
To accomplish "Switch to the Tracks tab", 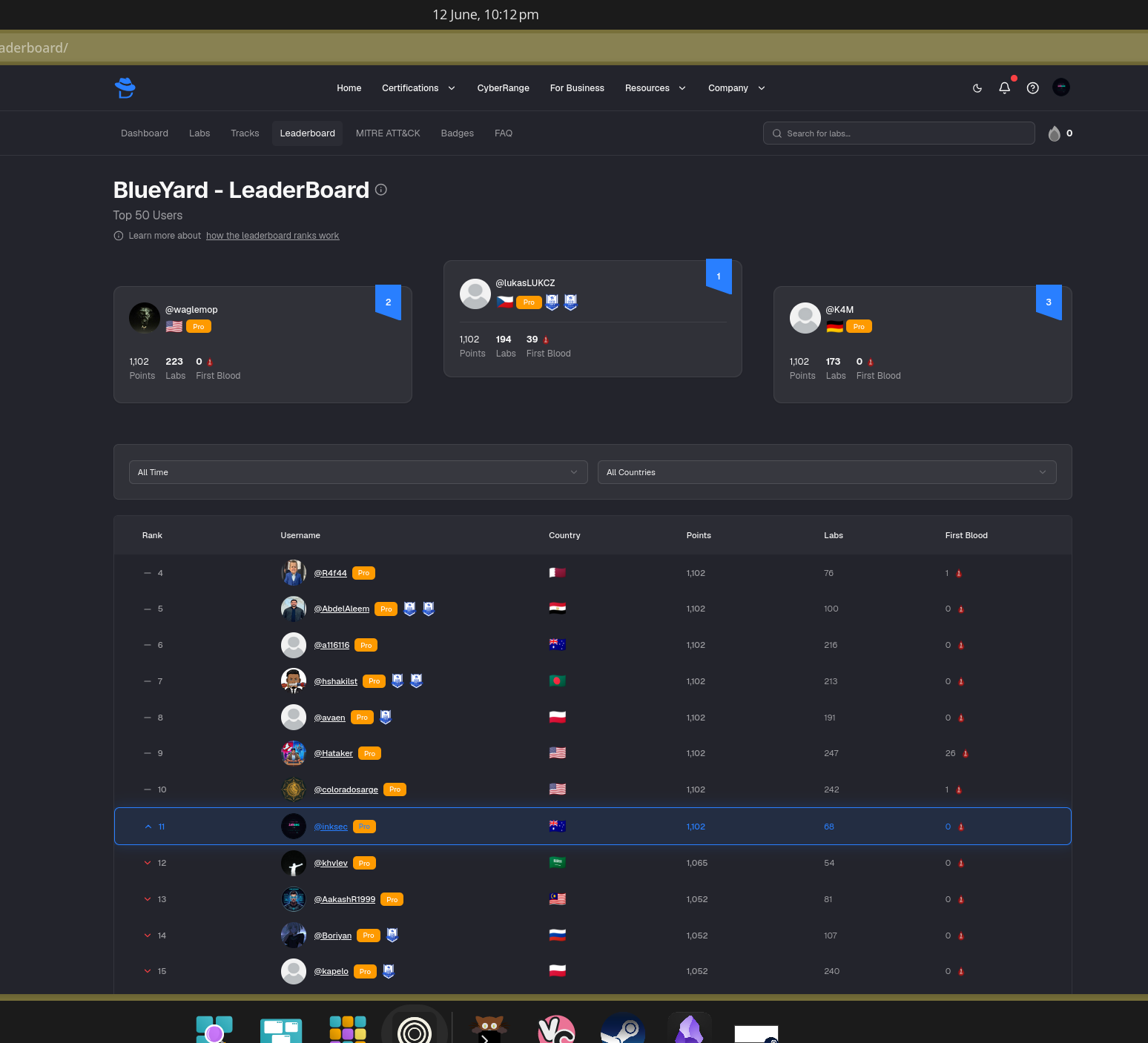I will click(x=245, y=133).
